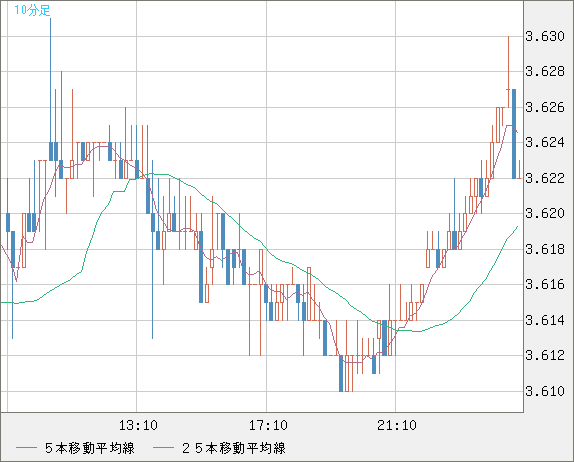Click the 21:10 time axis label

pos(397,425)
